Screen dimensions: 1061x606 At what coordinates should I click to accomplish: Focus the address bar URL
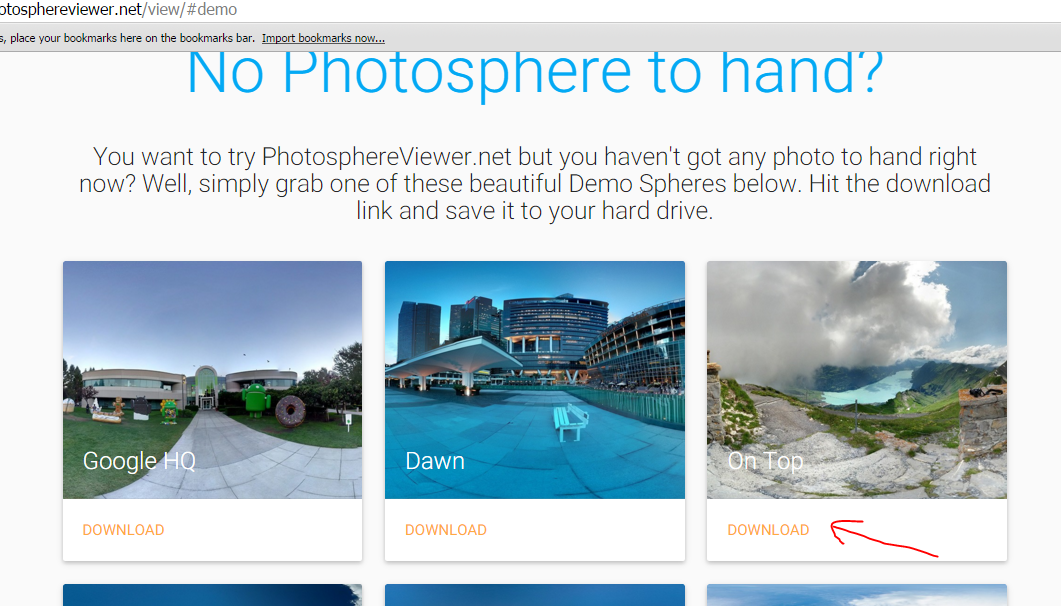click(x=118, y=9)
